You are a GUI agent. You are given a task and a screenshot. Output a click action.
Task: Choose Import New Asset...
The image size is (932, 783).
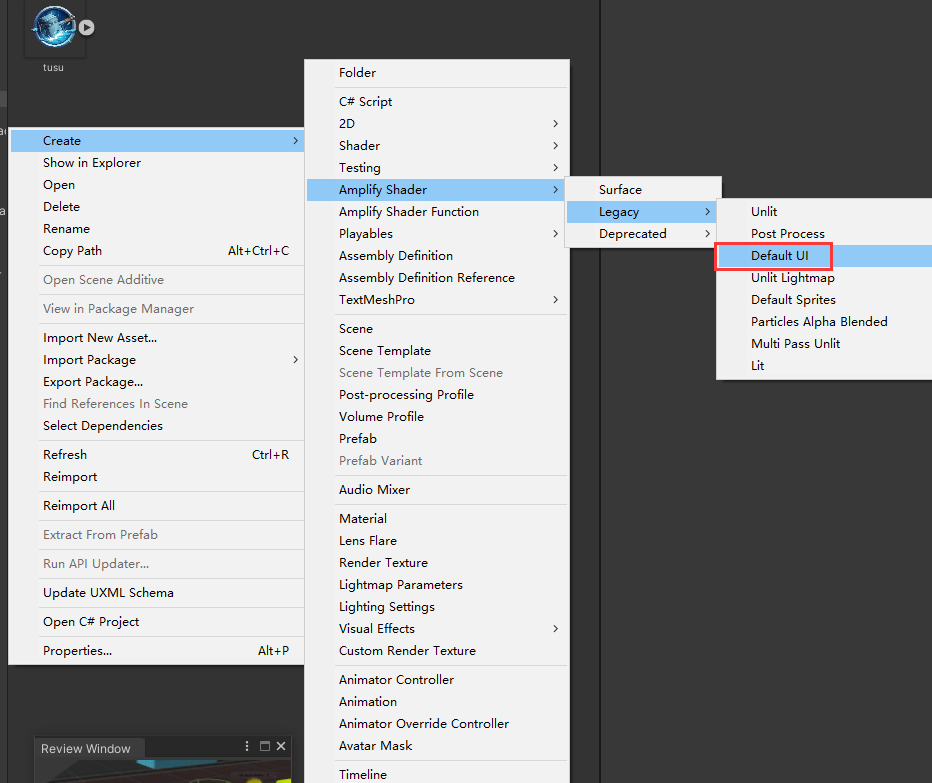coord(158,338)
